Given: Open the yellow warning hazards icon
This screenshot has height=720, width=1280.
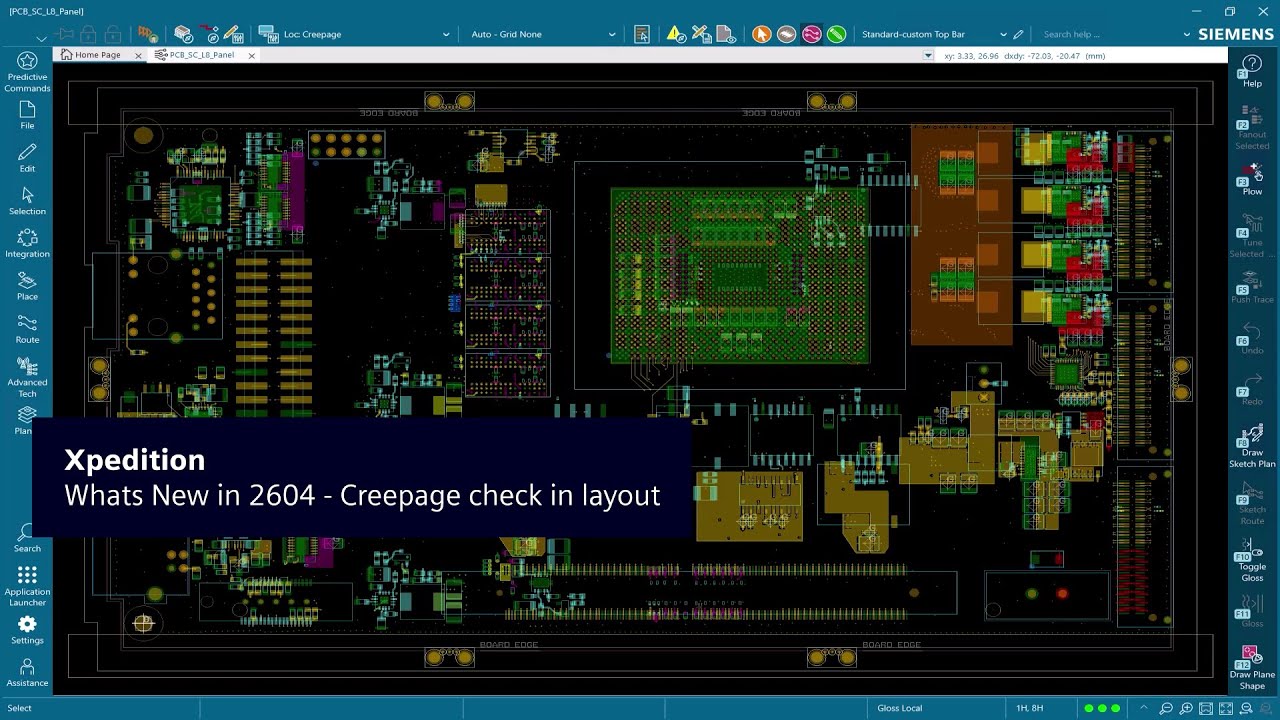Looking at the screenshot, I should [x=676, y=34].
